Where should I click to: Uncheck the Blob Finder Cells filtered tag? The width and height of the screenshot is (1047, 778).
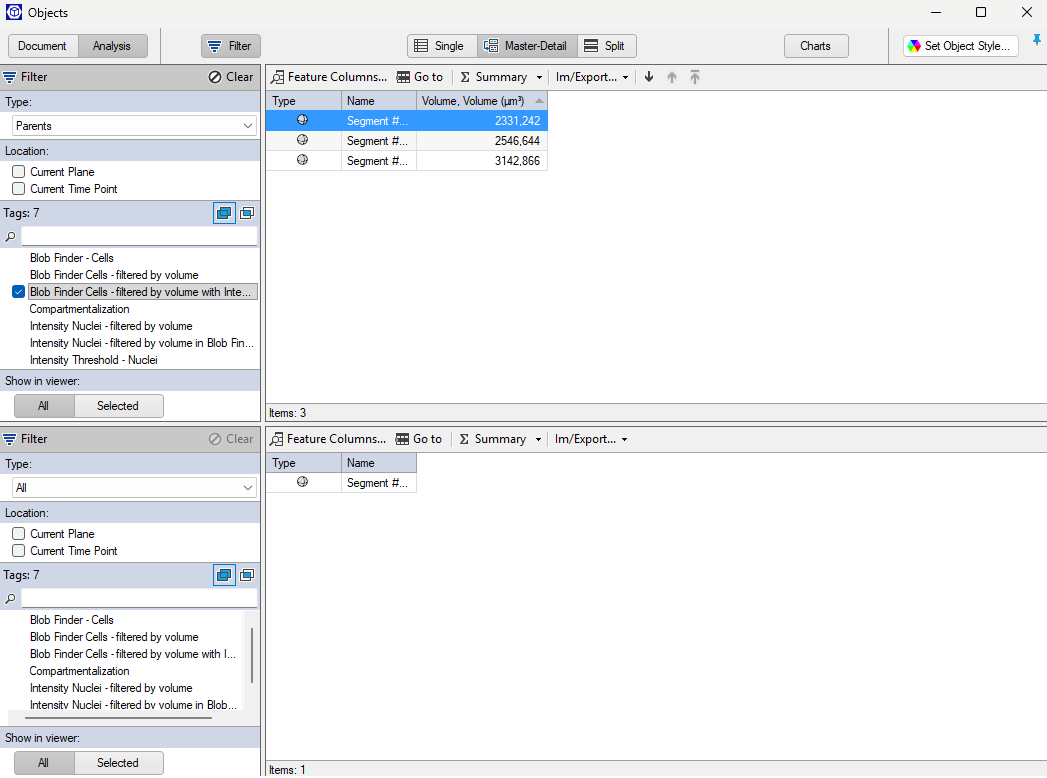coord(18,291)
